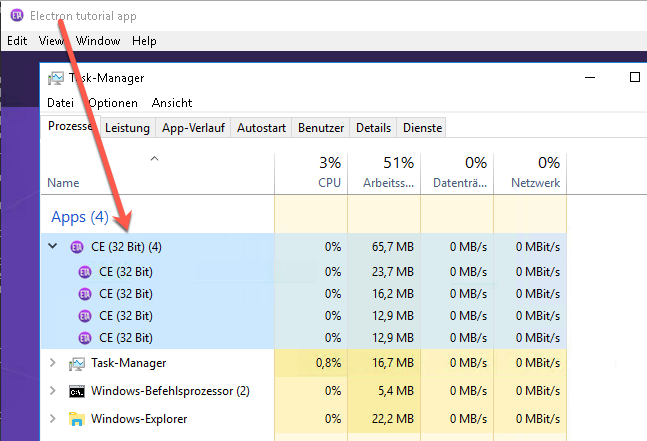The height and width of the screenshot is (441, 647).
Task: Sort processes by Name column
Action: tap(158, 173)
